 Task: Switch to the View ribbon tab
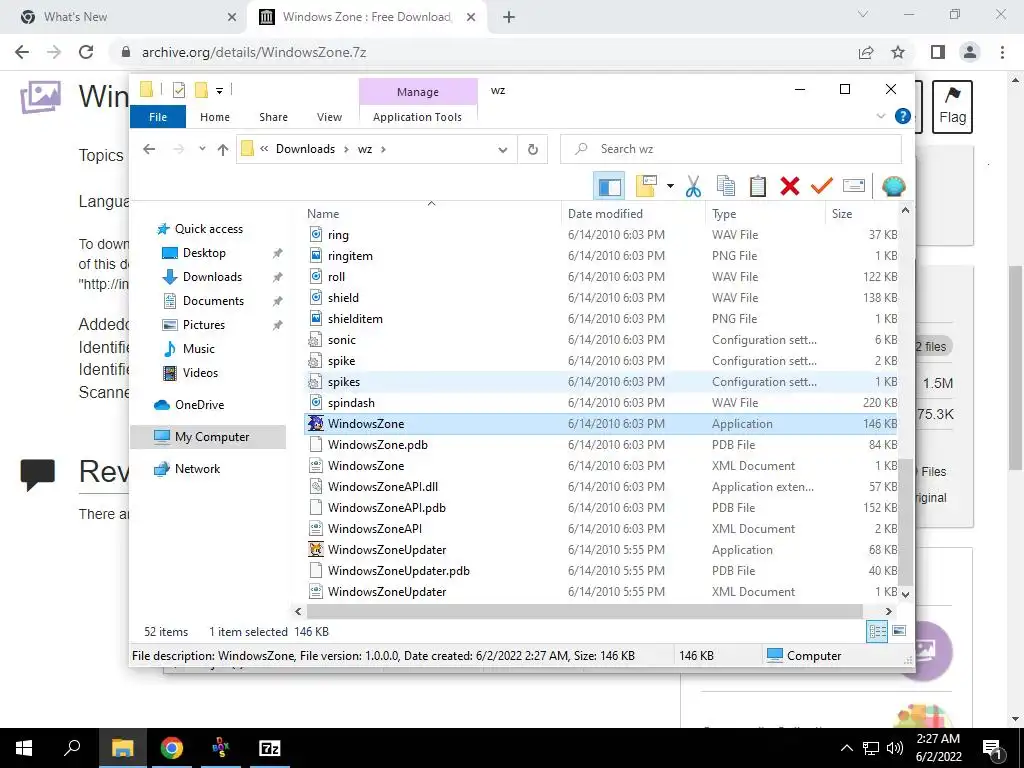pos(329,117)
